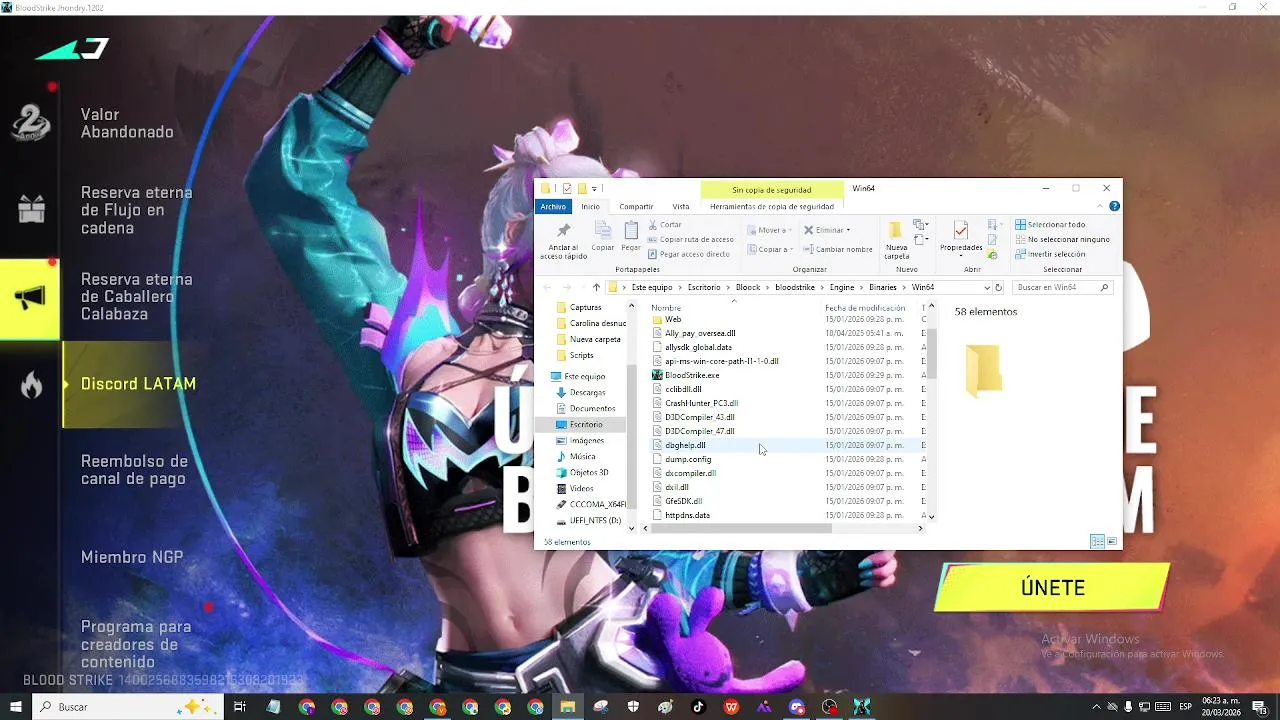The height and width of the screenshot is (720, 1280).
Task: Click bloodstrike in the address path
Action: click(795, 287)
